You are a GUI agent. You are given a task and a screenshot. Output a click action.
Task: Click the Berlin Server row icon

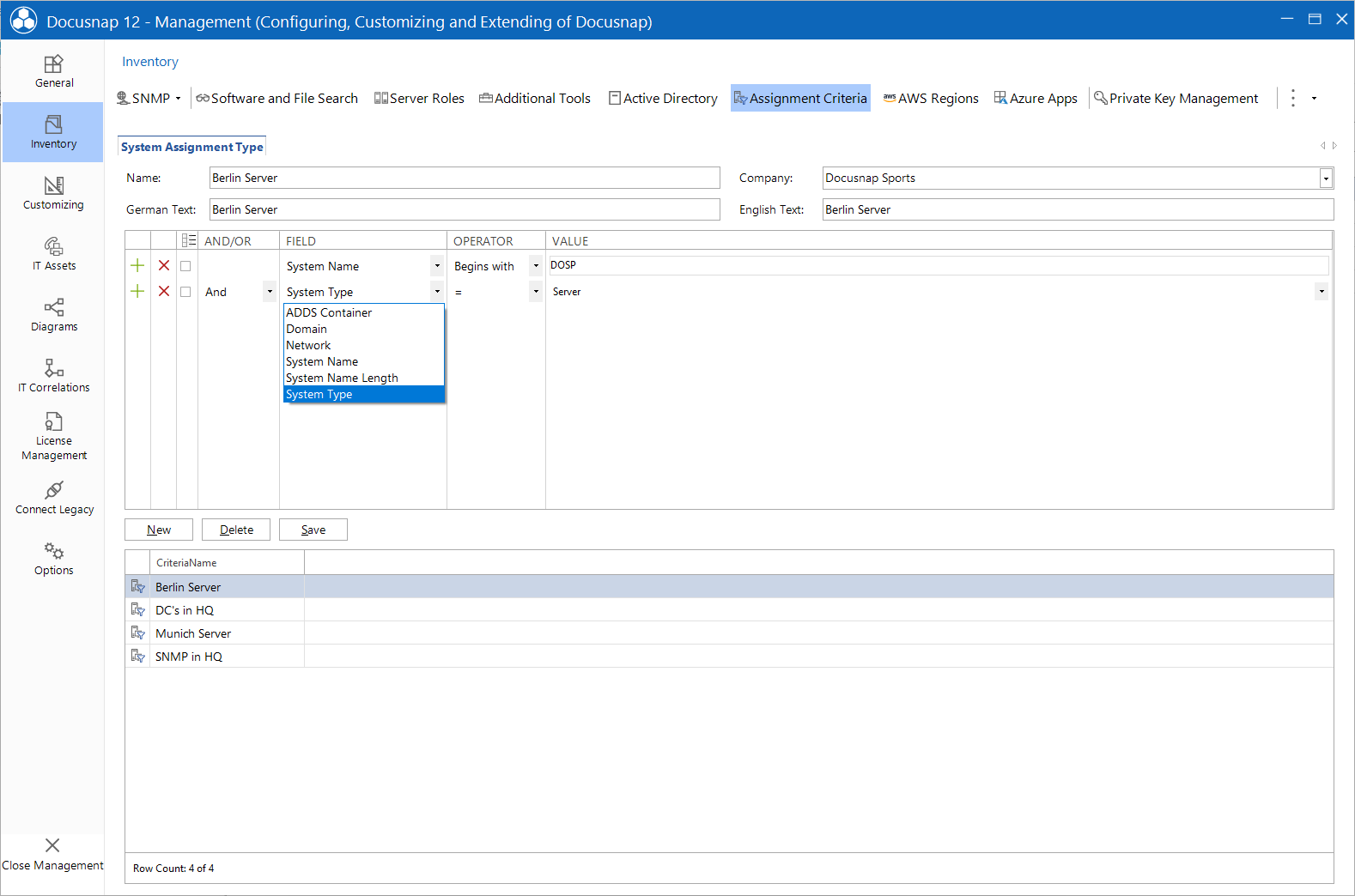[x=137, y=586]
